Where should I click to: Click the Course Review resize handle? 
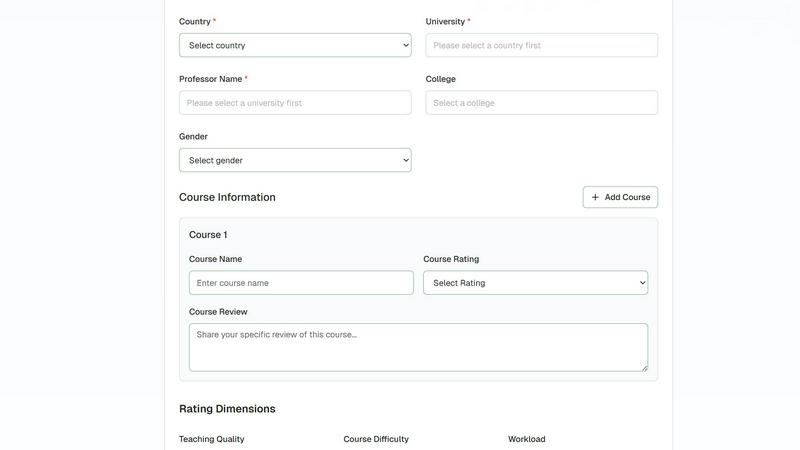coord(644,368)
